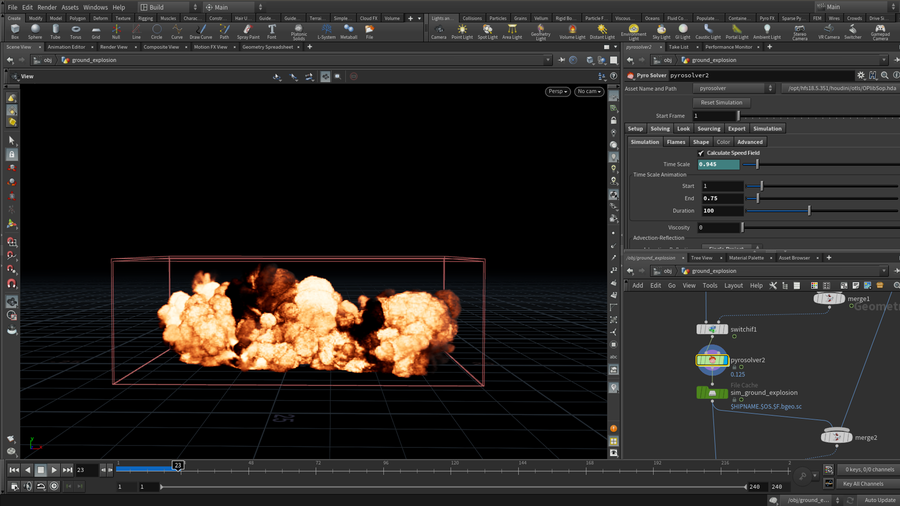Image resolution: width=900 pixels, height=506 pixels.
Task: Add a Sky Light from the shelf
Action: (661, 31)
